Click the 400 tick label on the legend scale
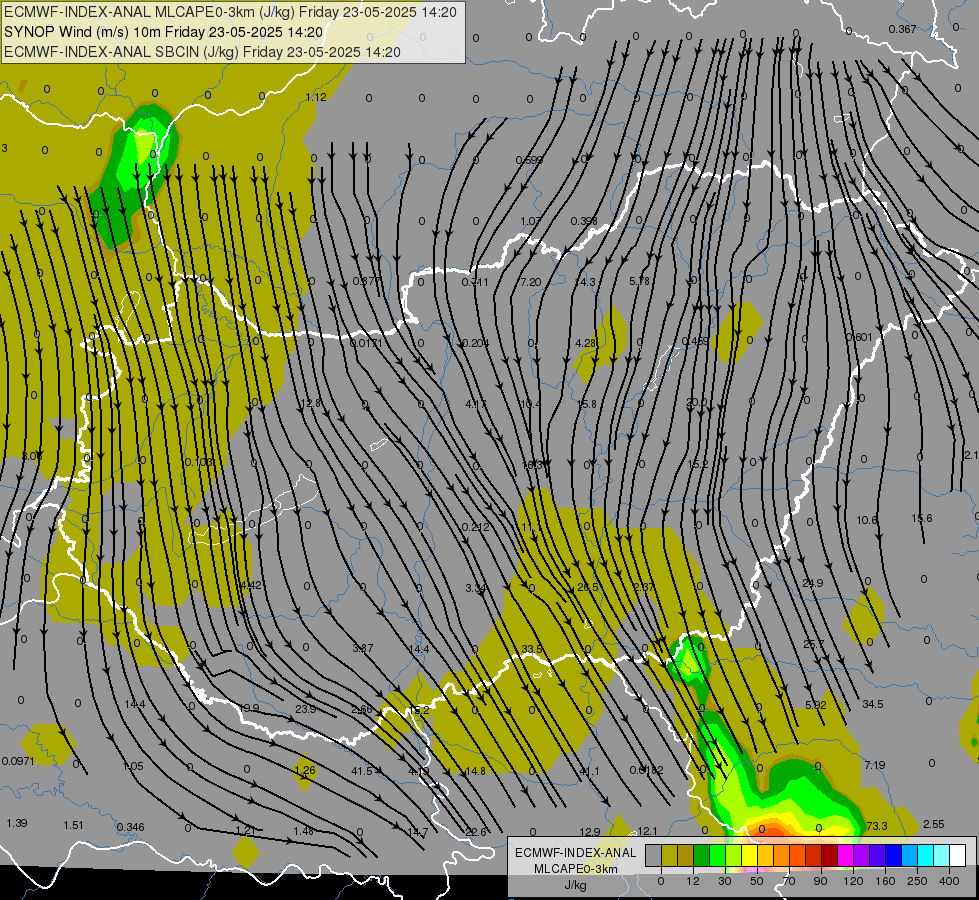The width and height of the screenshot is (979, 900). pos(949,881)
